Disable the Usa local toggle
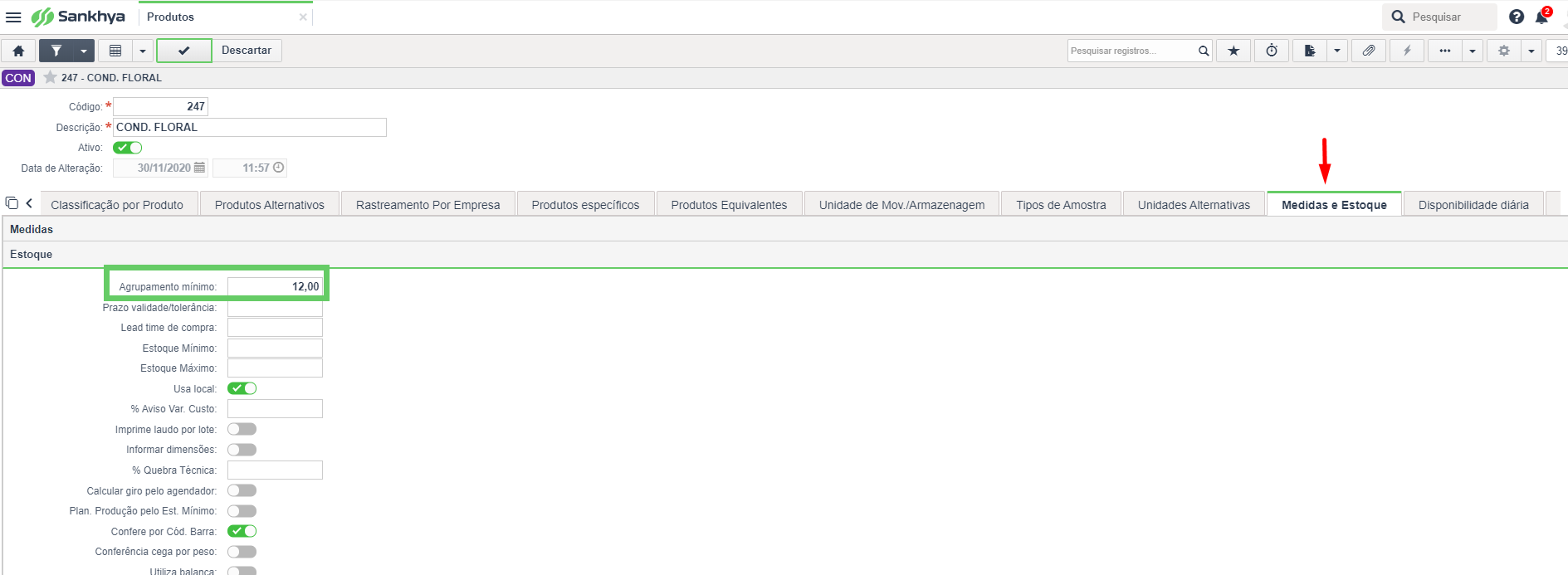Viewport: 1568px width, 575px height. pyautogui.click(x=242, y=388)
